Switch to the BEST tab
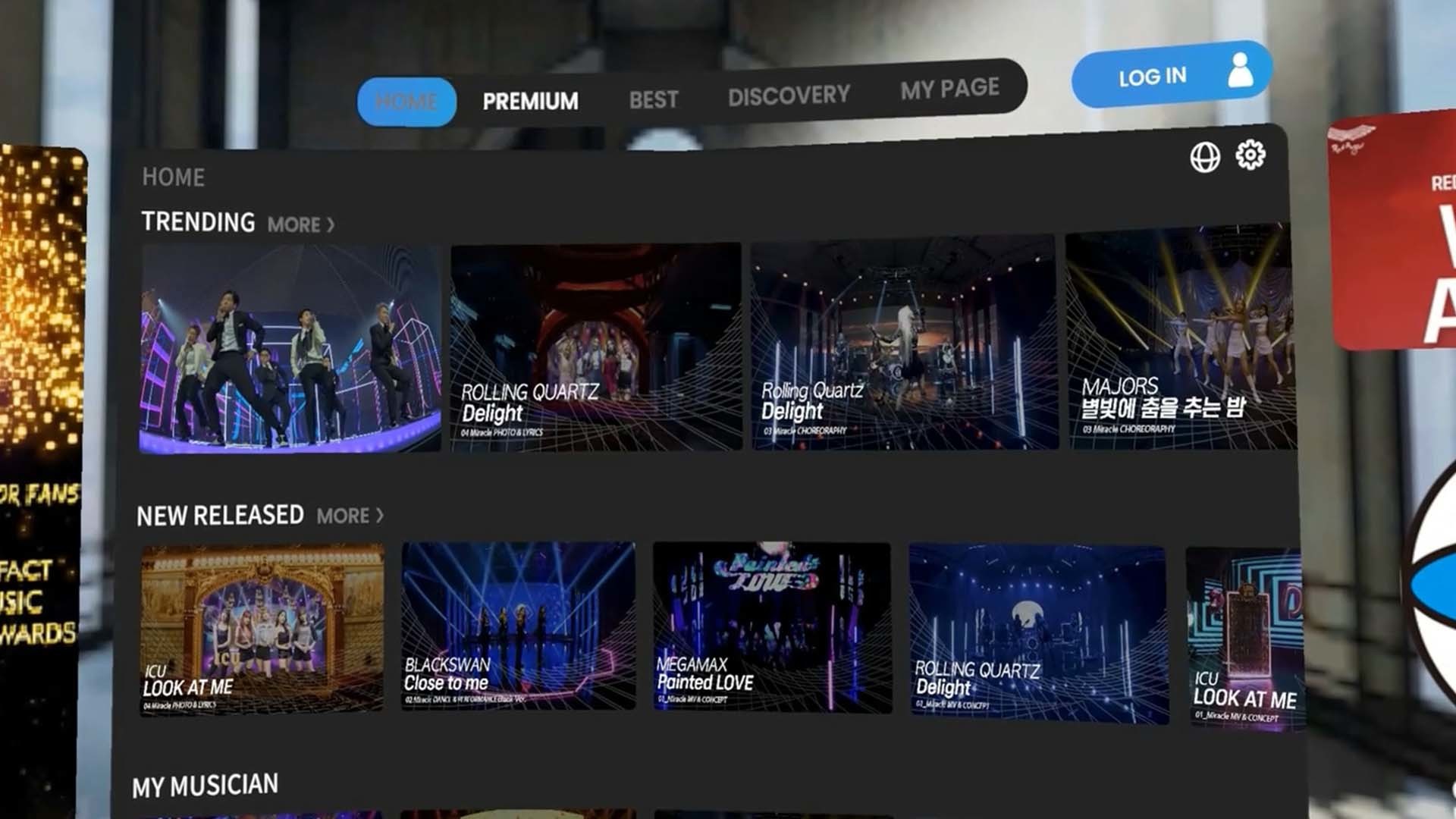Screen dimensions: 1456x819 (653, 99)
